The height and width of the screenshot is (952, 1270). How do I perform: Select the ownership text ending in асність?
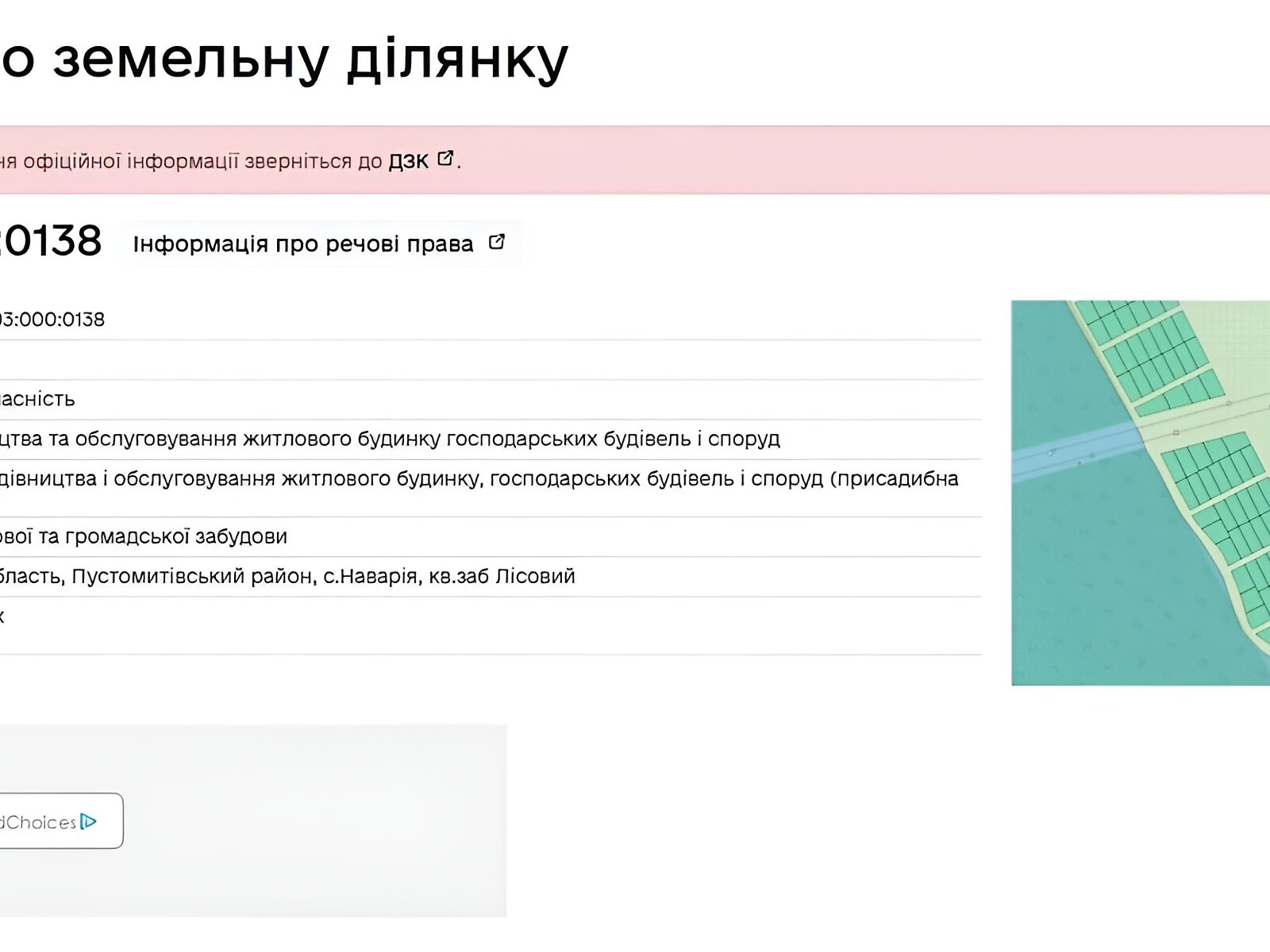click(x=37, y=399)
